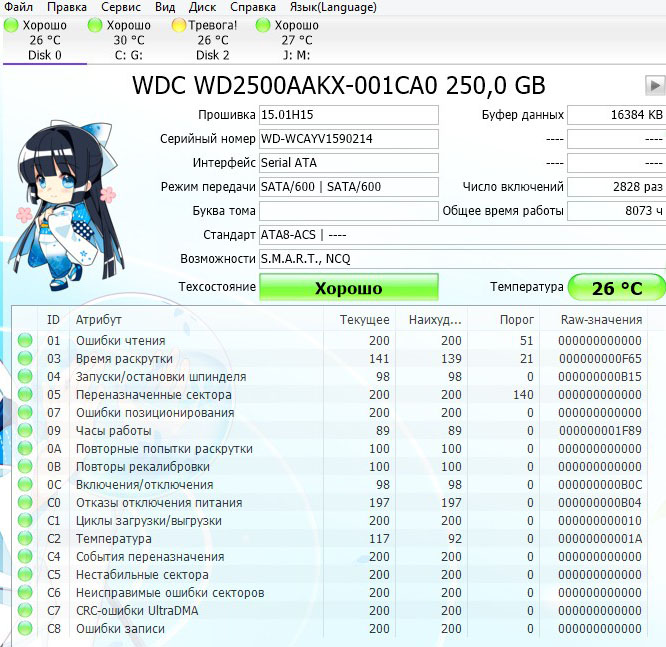Click status icon for События переназначения row

(x=25, y=556)
